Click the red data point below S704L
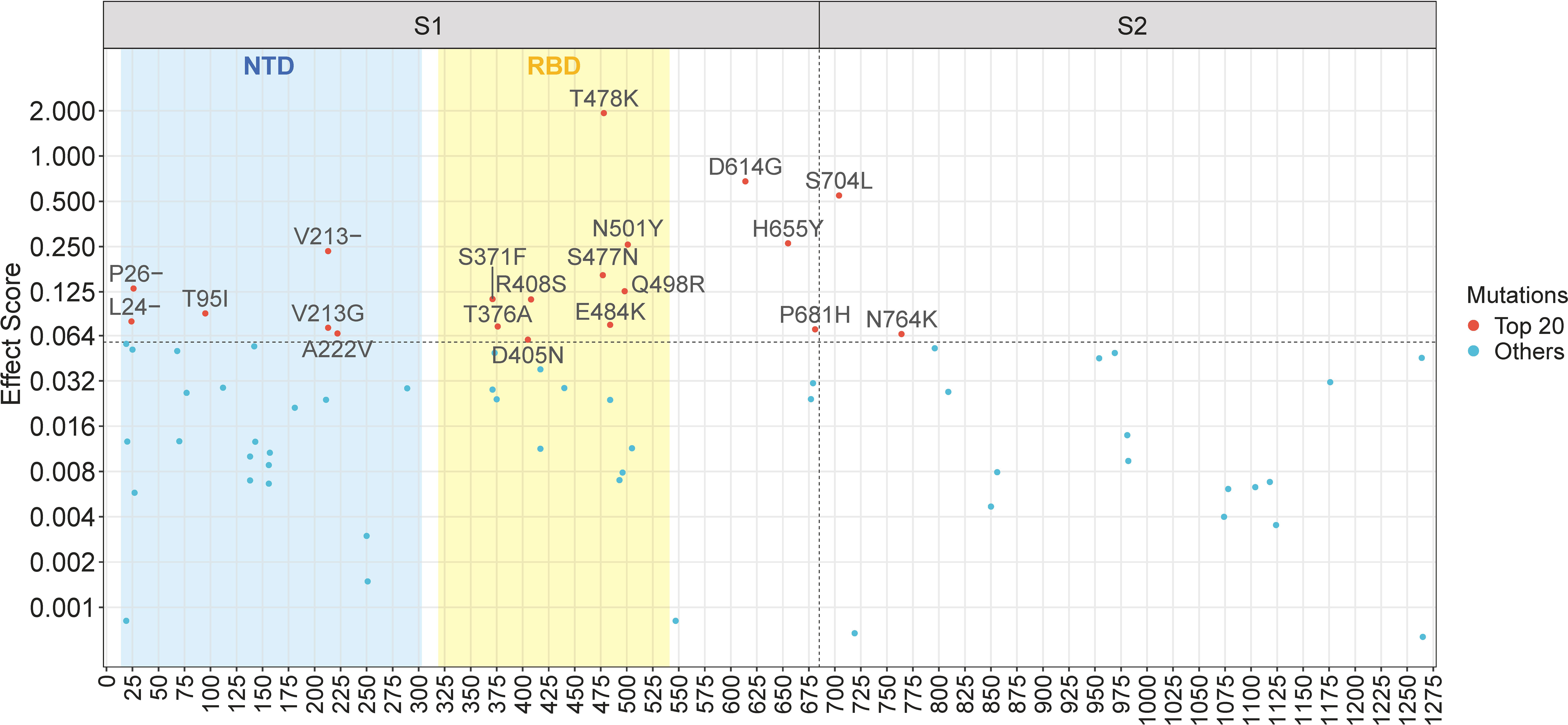 839,196
